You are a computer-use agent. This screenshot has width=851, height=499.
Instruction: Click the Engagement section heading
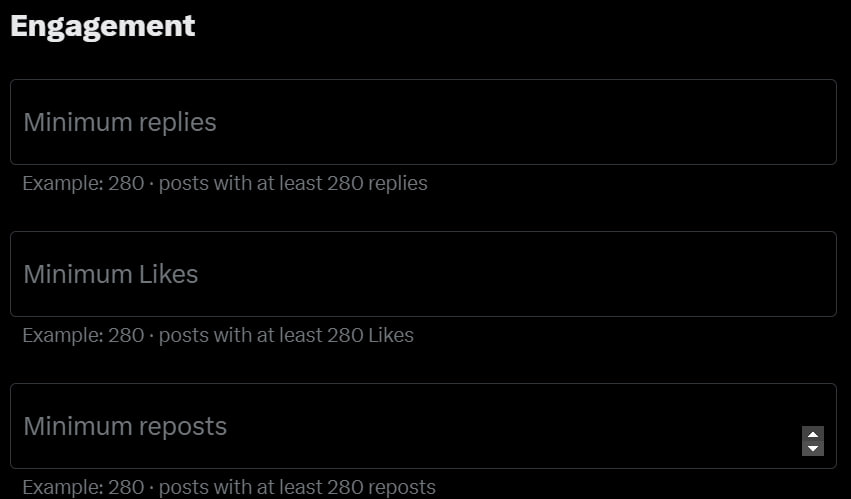pyautogui.click(x=103, y=26)
